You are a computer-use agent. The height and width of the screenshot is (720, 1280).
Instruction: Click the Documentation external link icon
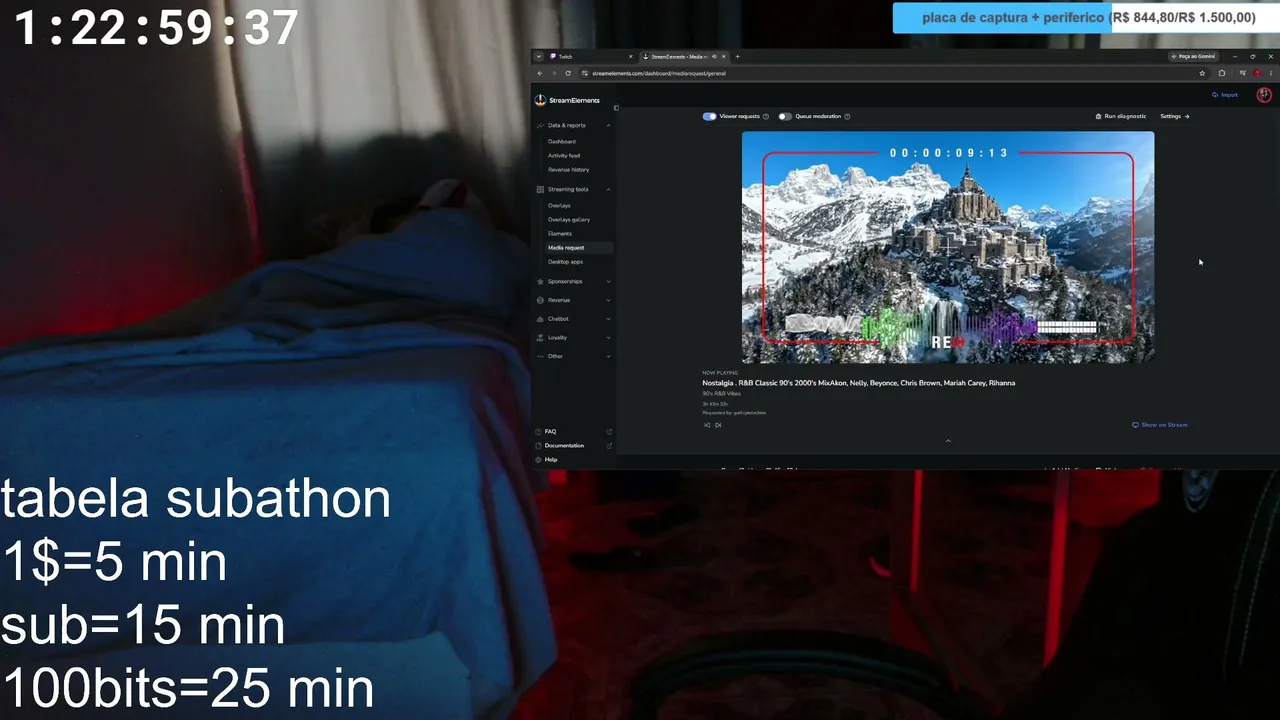[x=609, y=446]
